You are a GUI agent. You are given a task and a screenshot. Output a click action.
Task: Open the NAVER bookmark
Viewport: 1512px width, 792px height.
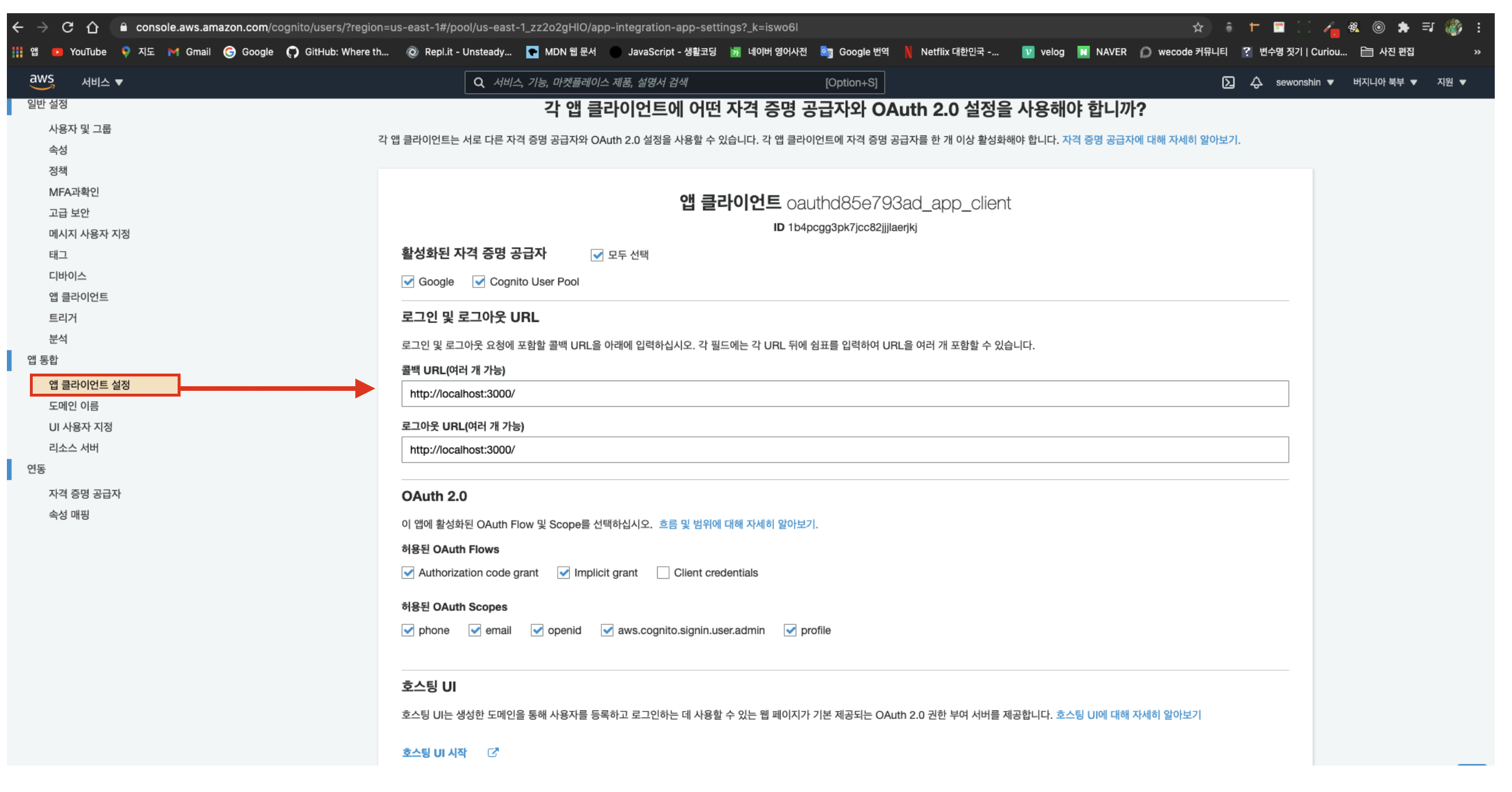pos(1102,52)
